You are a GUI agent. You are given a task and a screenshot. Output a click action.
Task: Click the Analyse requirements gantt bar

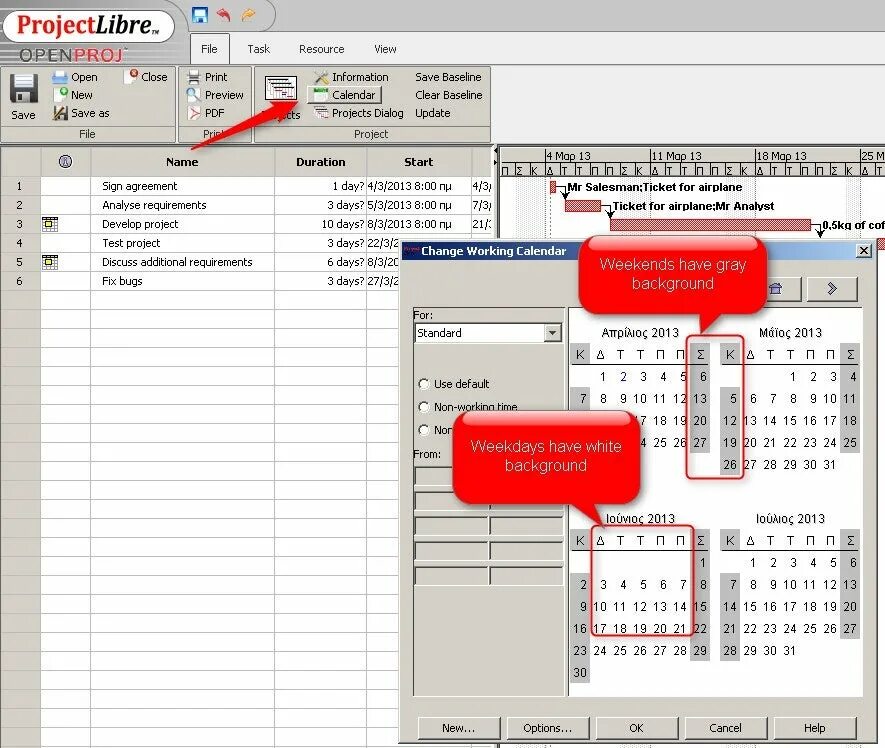[582, 206]
